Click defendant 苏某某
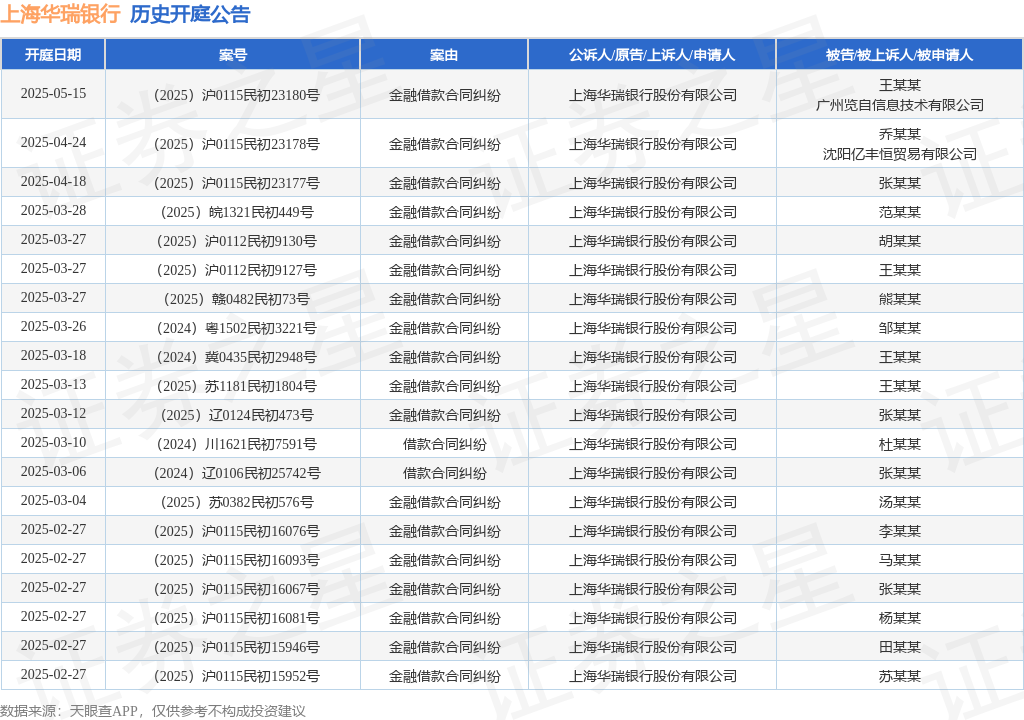1024x720 pixels. click(899, 676)
